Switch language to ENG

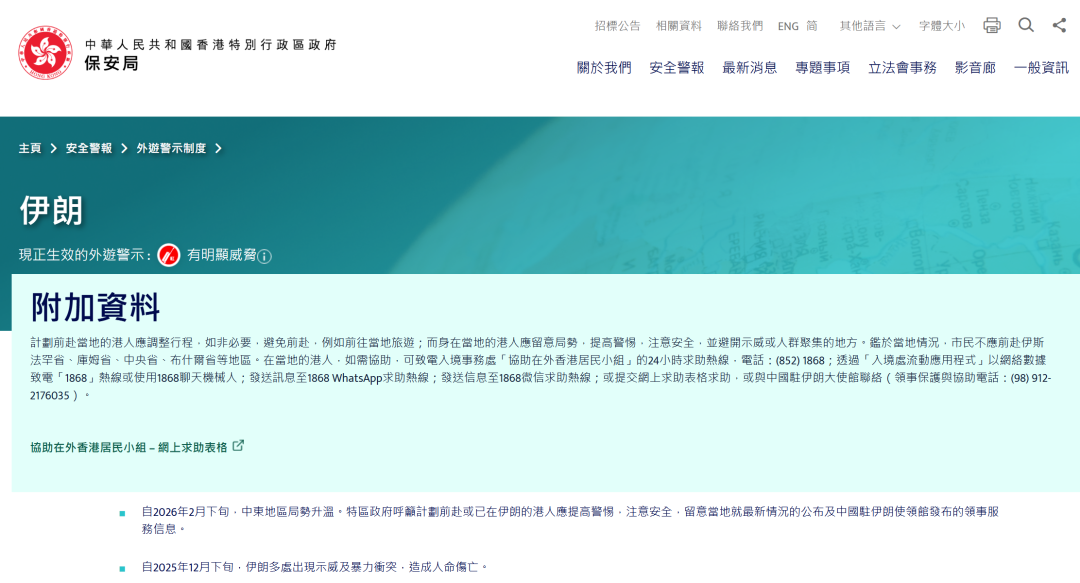[x=788, y=26]
